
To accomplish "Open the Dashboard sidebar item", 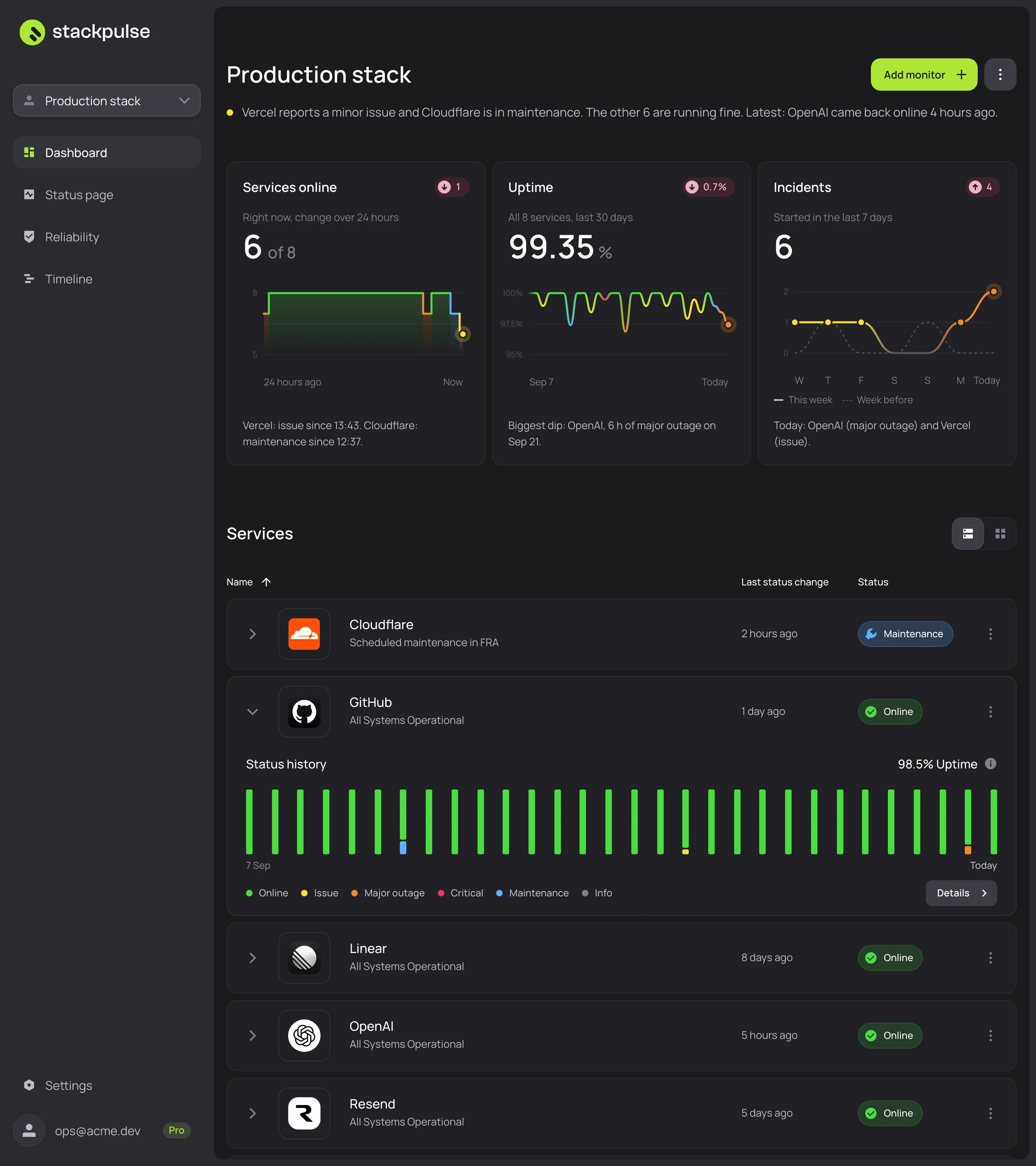I will click(x=106, y=152).
